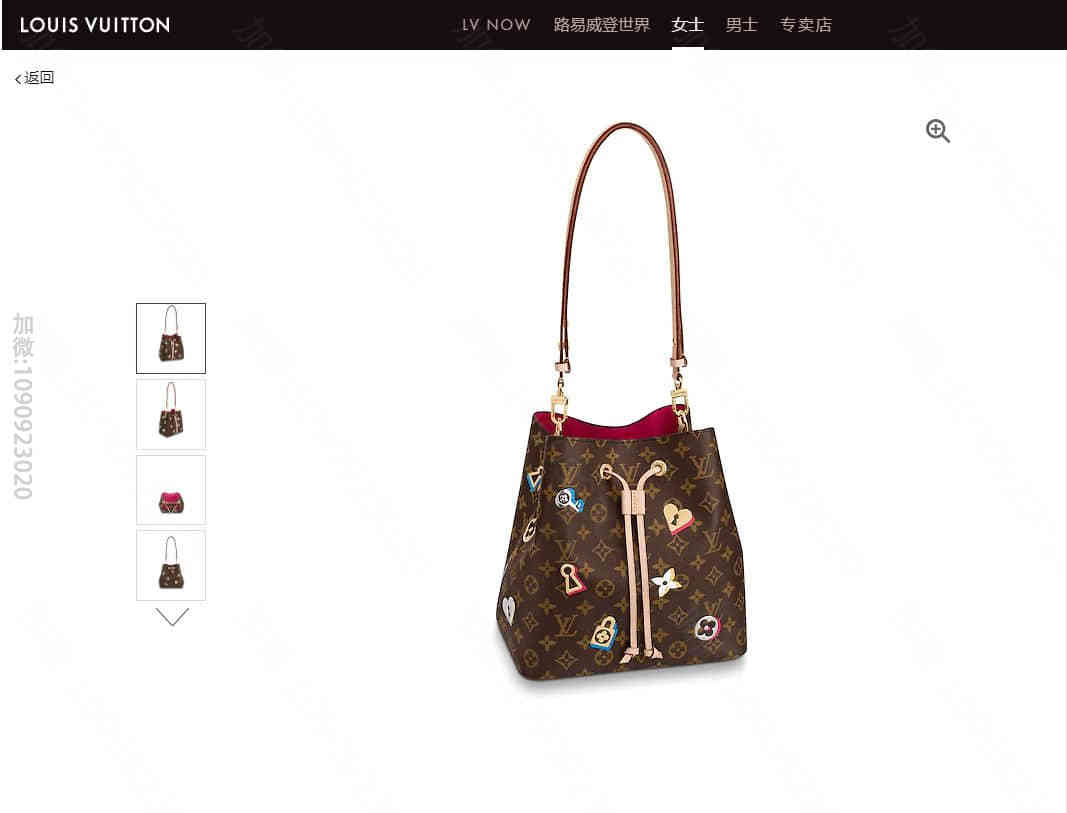Click the blue padlock patch on bag
Image resolution: width=1067 pixels, height=813 pixels.
(604, 633)
